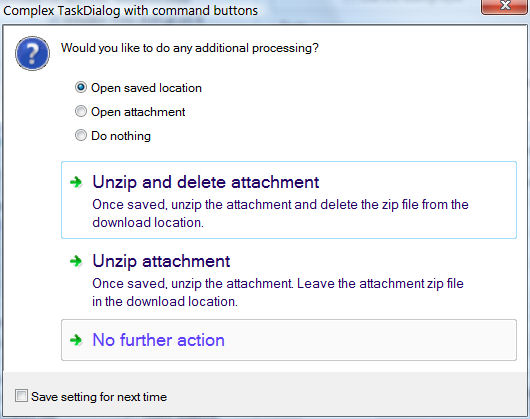Click green arrow beside Unzip and delete attachment
530x419 pixels.
76,182
